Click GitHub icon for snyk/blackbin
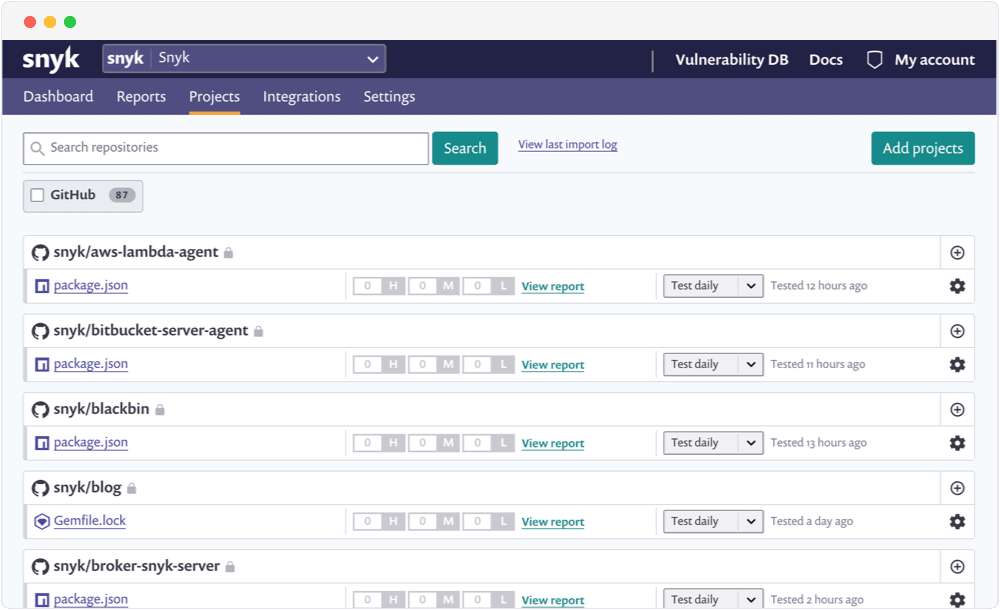 click(40, 410)
